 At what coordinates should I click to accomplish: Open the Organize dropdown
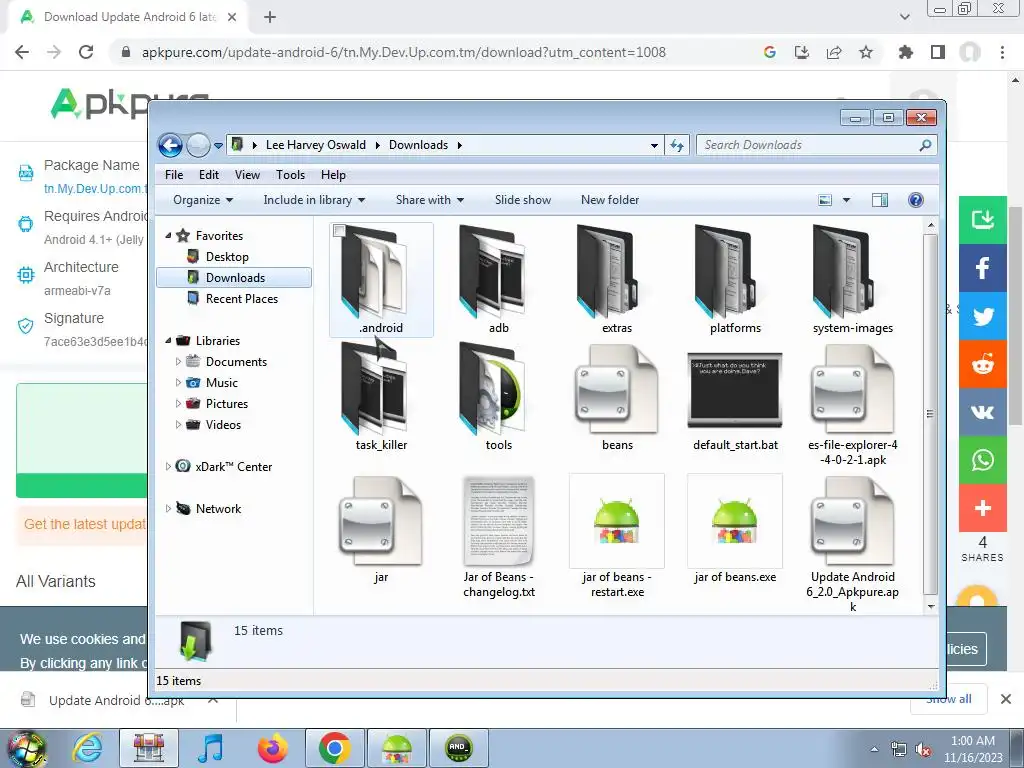[x=203, y=200]
